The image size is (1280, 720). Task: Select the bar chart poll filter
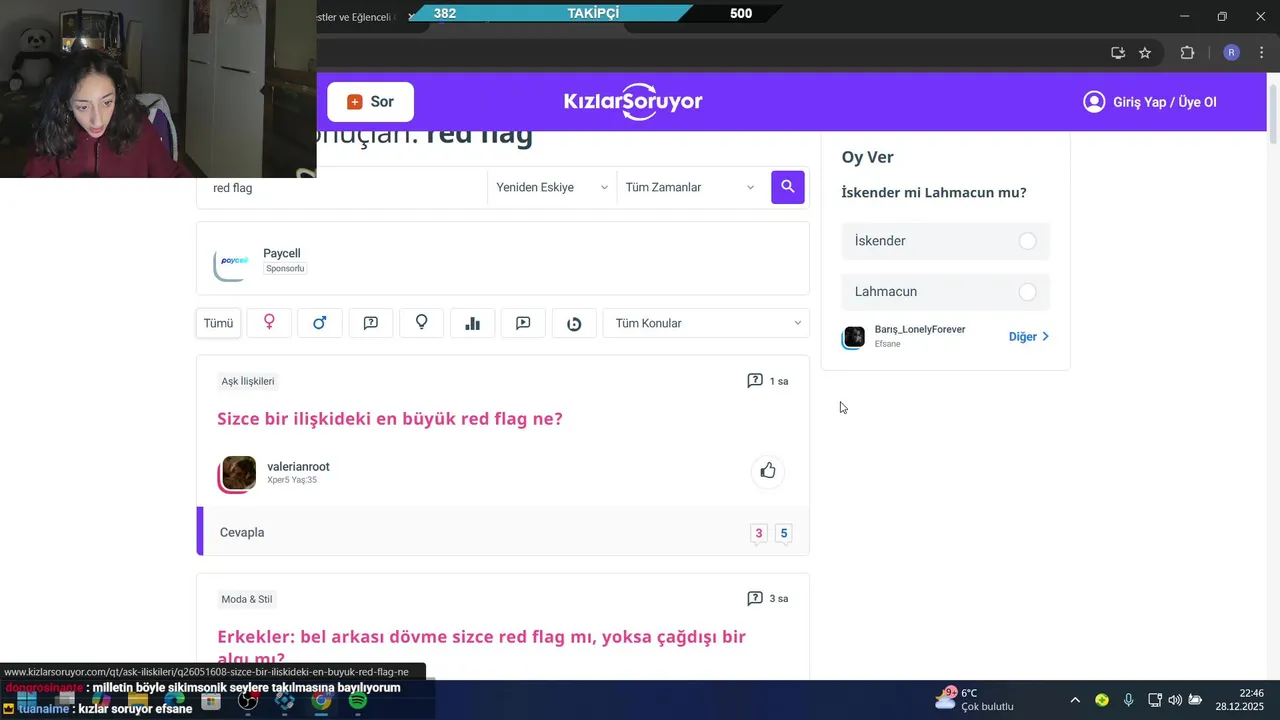[x=473, y=323]
